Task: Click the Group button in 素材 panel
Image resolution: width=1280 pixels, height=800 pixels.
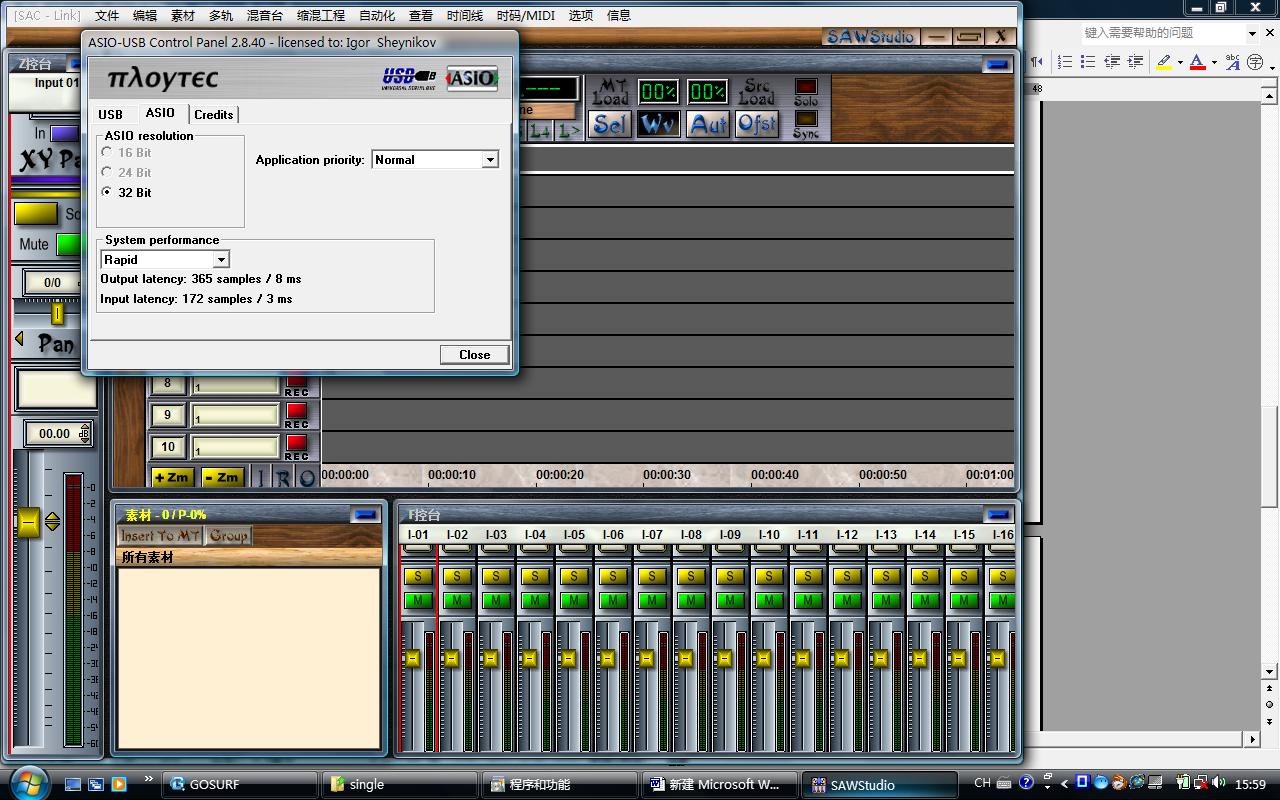Action: pos(229,536)
